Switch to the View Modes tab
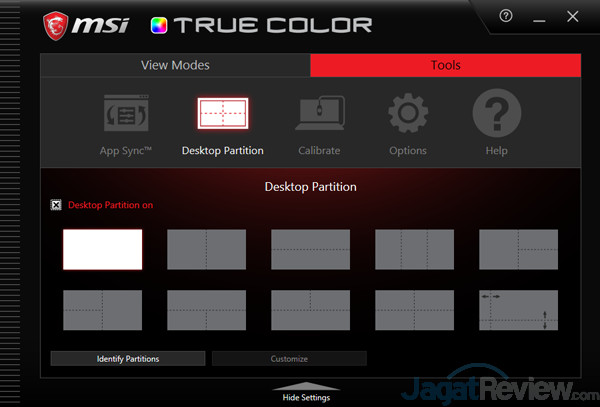The width and height of the screenshot is (600, 407). point(175,66)
